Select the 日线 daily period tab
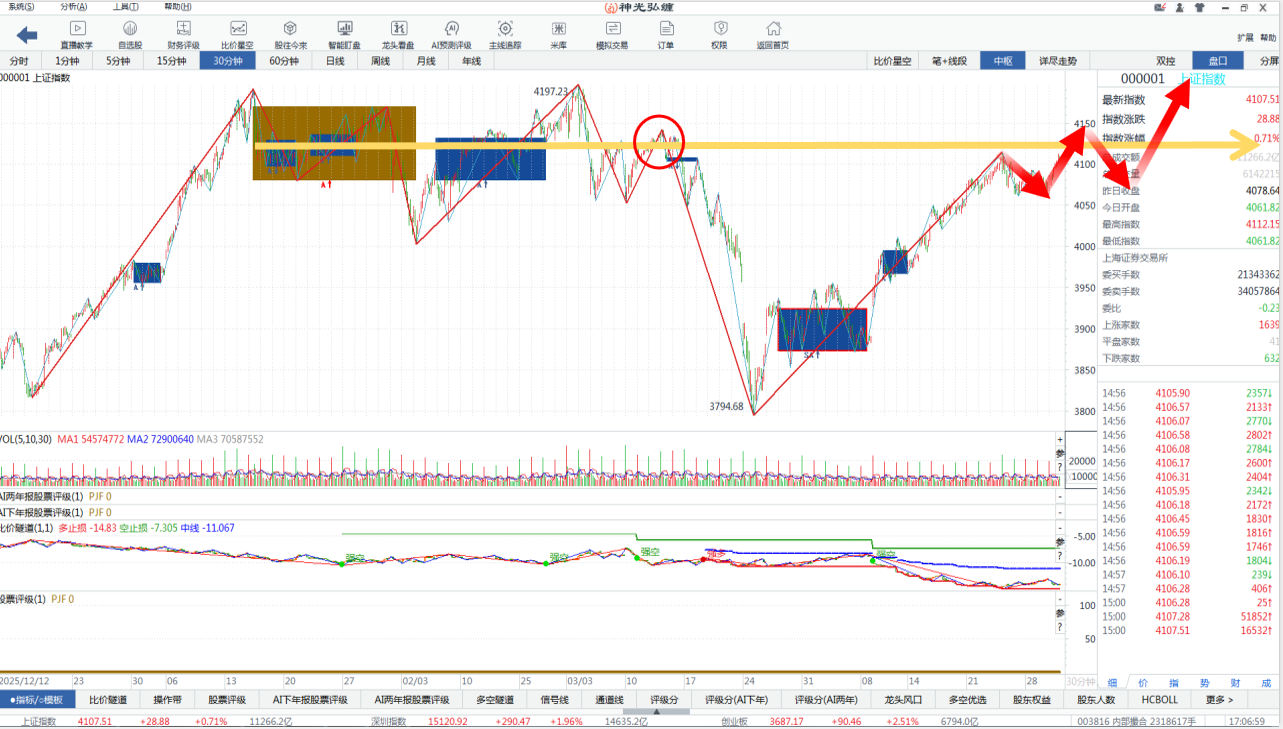The image size is (1283, 729). coord(335,61)
